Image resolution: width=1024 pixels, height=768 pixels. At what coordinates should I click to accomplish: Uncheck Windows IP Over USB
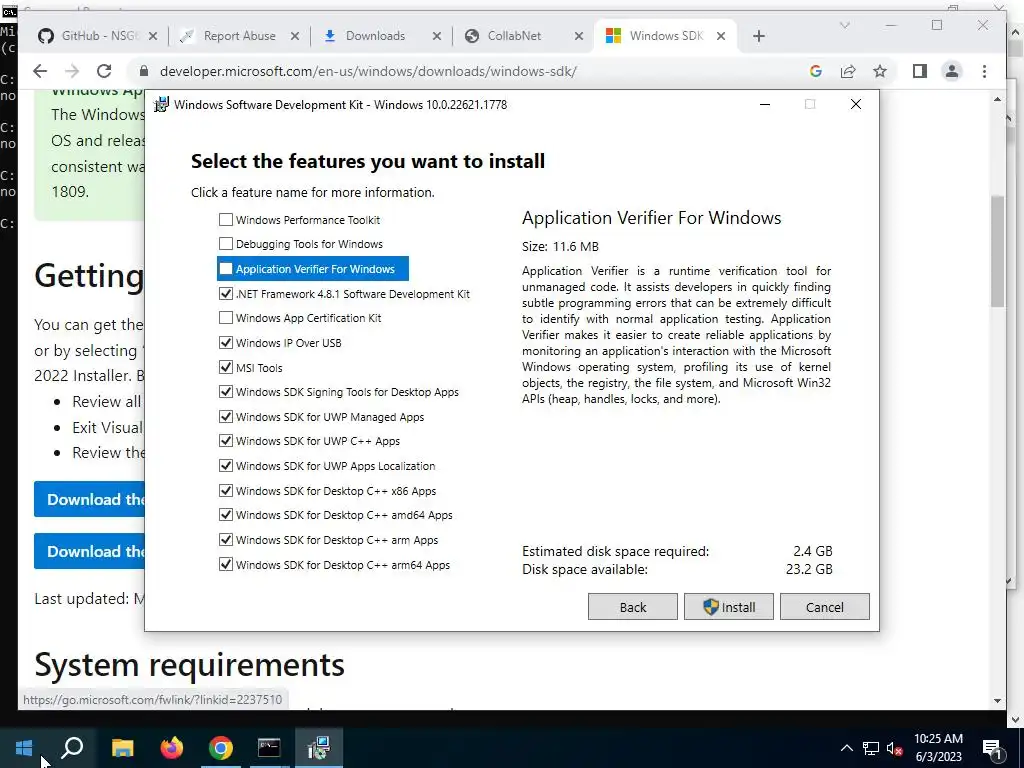point(225,342)
